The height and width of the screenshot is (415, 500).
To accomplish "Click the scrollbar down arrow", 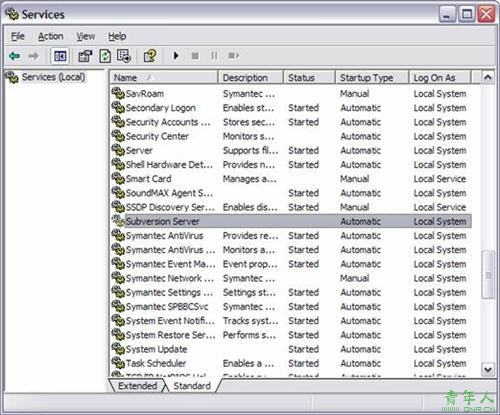I will 488,369.
